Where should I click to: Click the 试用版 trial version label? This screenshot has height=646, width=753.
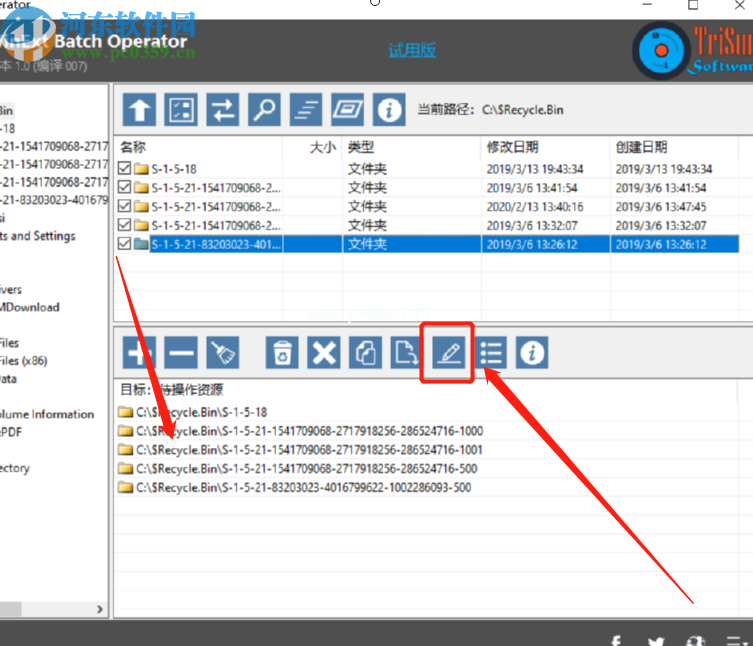(x=412, y=50)
